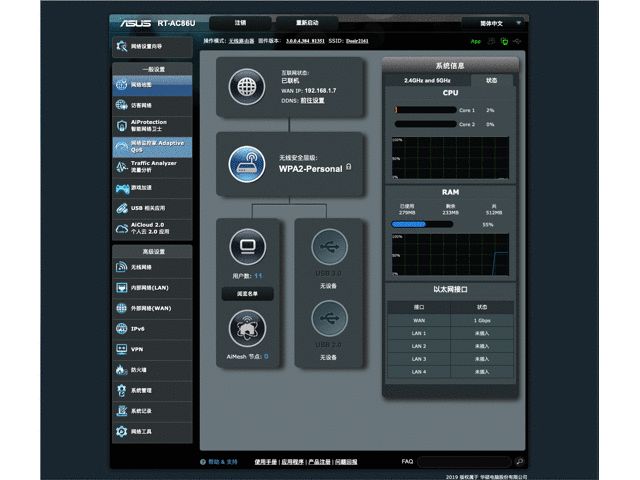Open the VPN menu item

152,349
